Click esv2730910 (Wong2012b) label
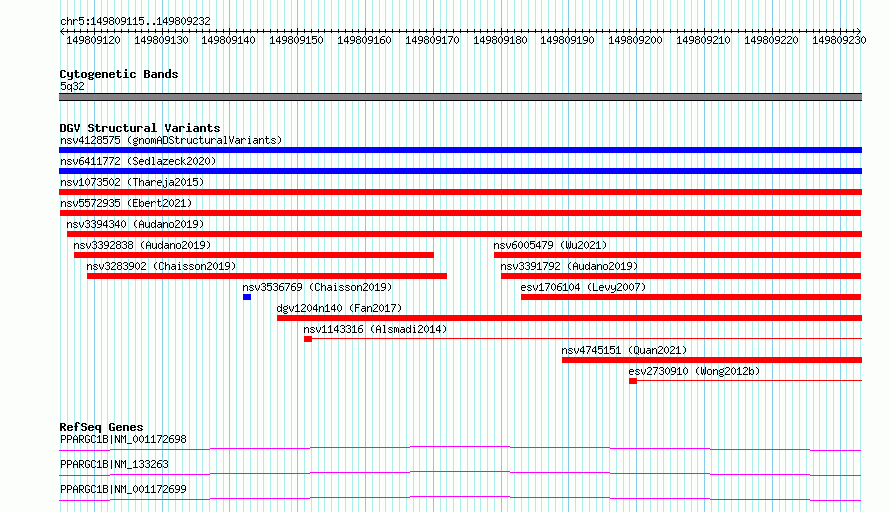 [694, 371]
